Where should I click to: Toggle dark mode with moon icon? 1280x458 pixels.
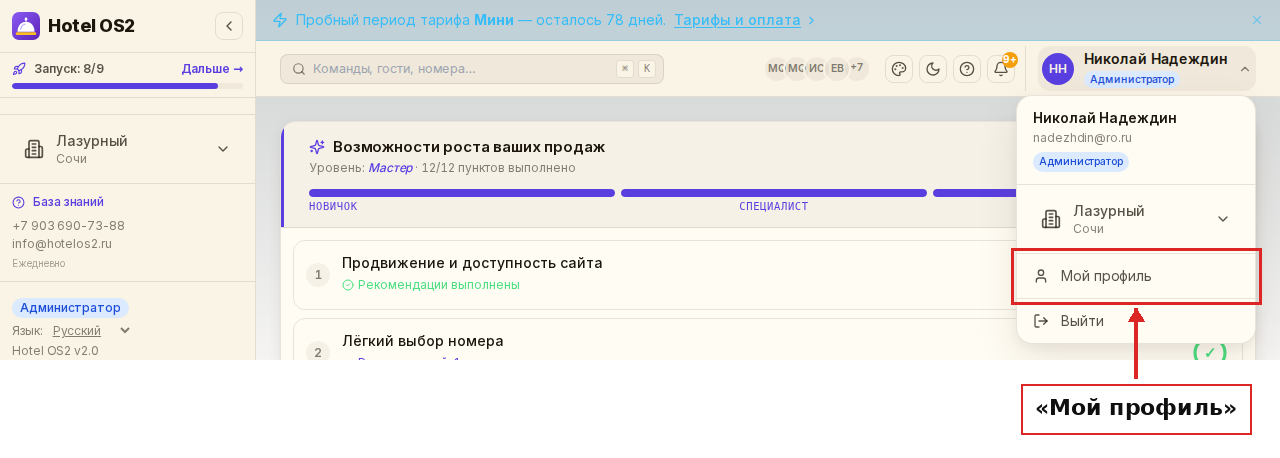coord(933,69)
